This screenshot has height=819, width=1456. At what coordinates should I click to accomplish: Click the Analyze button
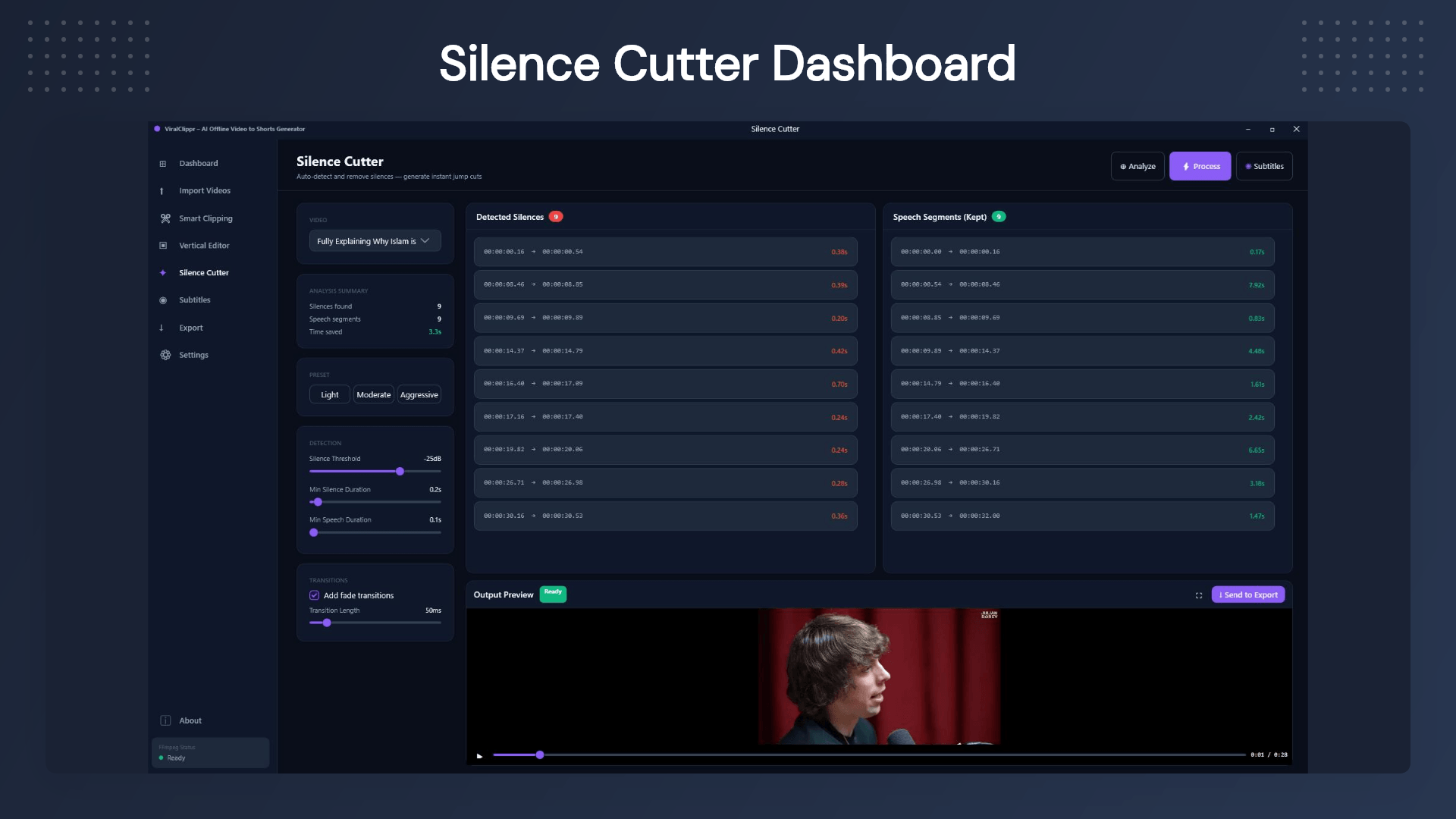1137,166
